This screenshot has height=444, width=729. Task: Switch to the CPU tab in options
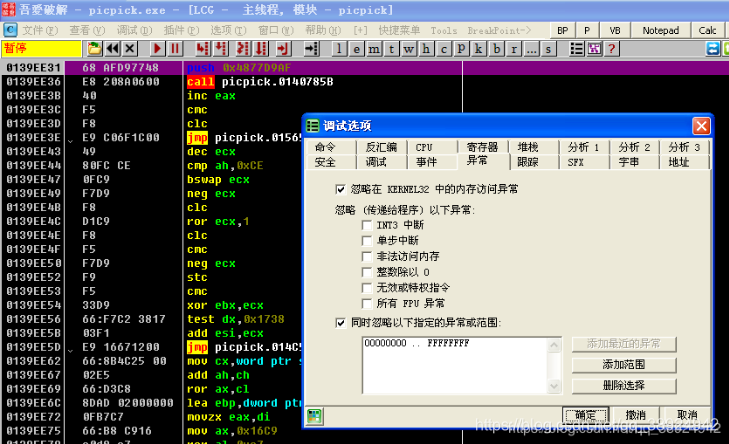point(432,147)
